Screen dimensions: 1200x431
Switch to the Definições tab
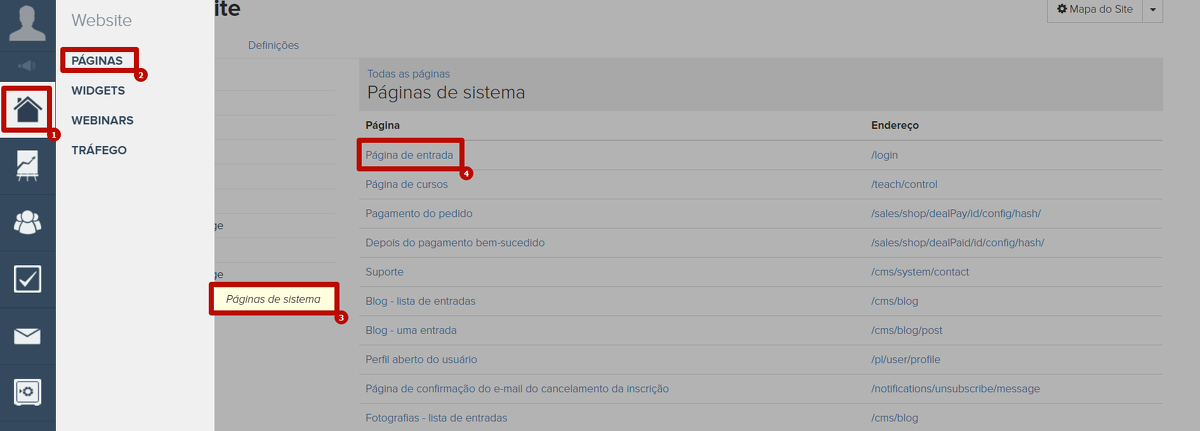click(x=273, y=45)
